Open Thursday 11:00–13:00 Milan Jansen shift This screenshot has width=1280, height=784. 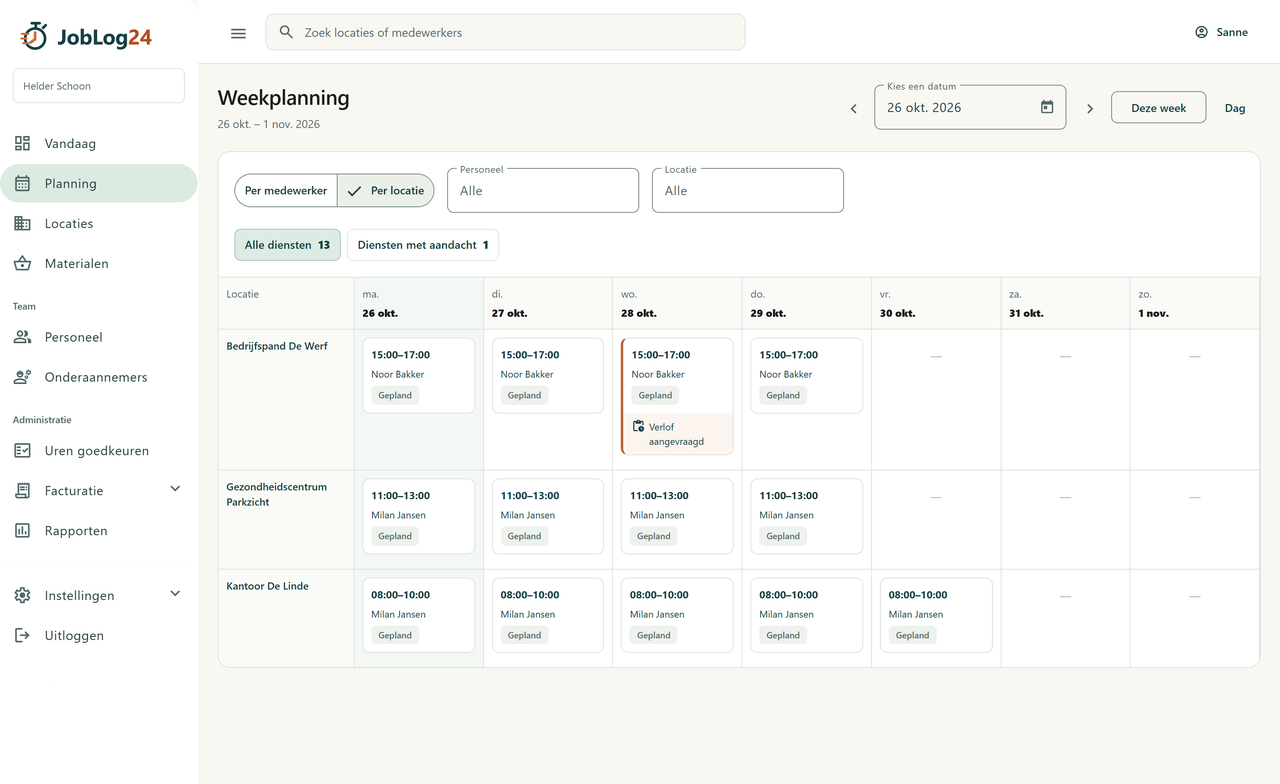coord(806,516)
